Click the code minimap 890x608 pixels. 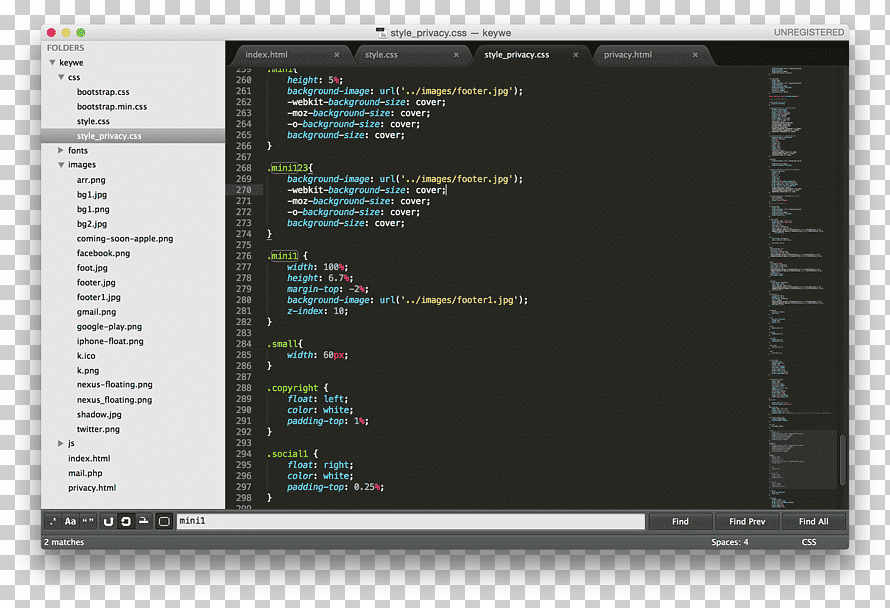tap(801, 287)
